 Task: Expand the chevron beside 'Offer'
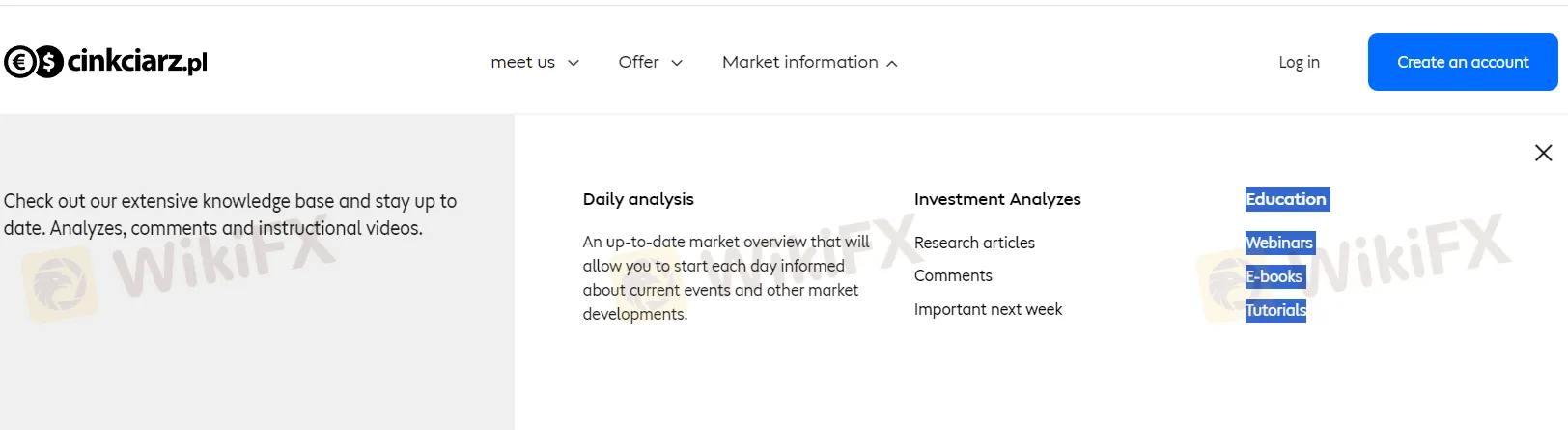coord(677,63)
